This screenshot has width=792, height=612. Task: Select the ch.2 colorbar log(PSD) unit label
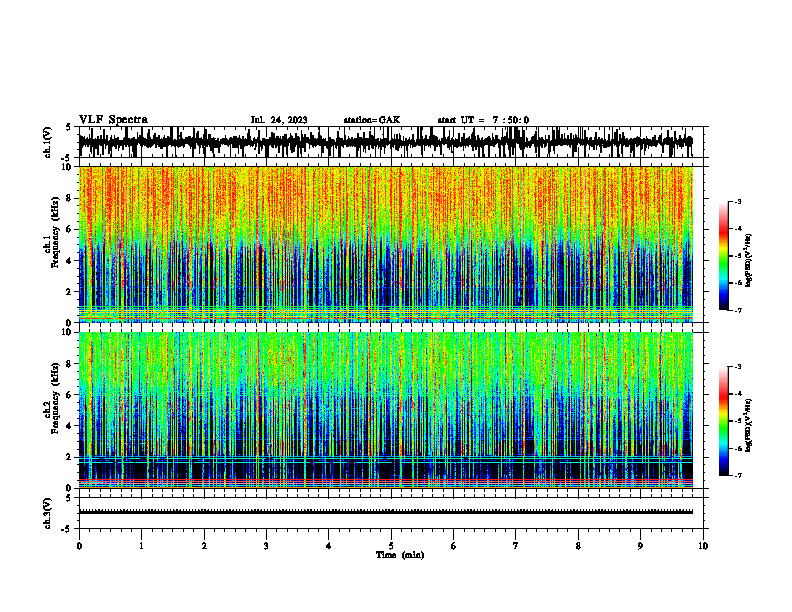click(x=749, y=425)
